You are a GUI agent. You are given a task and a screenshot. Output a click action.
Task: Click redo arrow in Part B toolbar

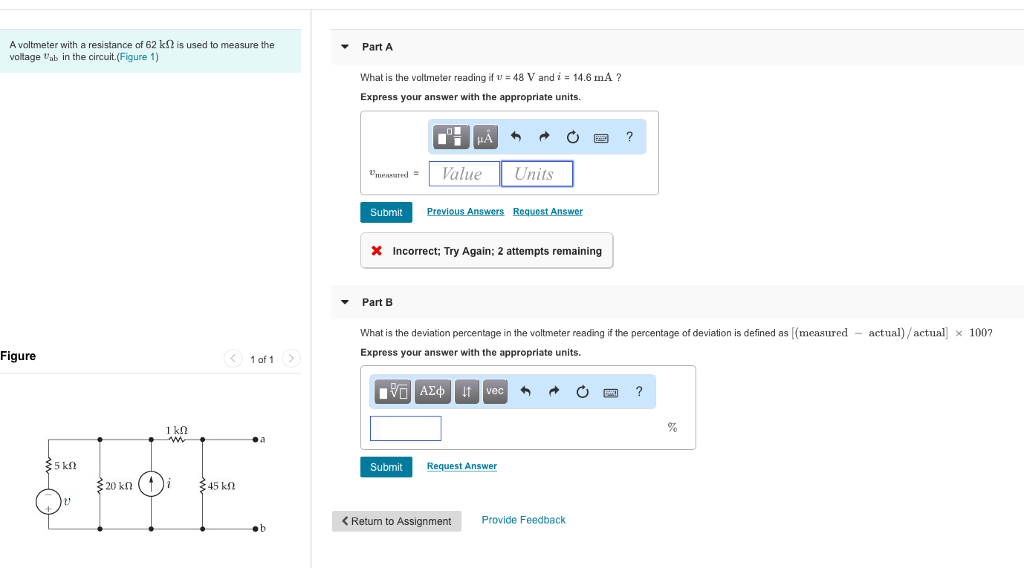(x=554, y=392)
